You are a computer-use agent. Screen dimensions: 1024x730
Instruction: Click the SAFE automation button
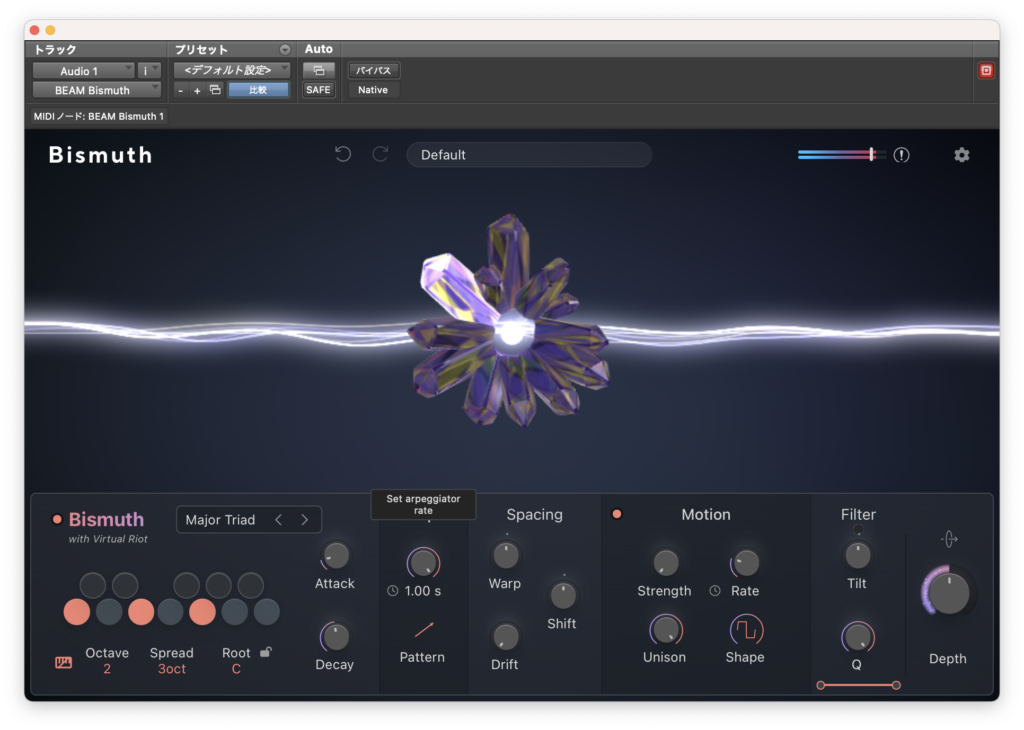pos(319,90)
